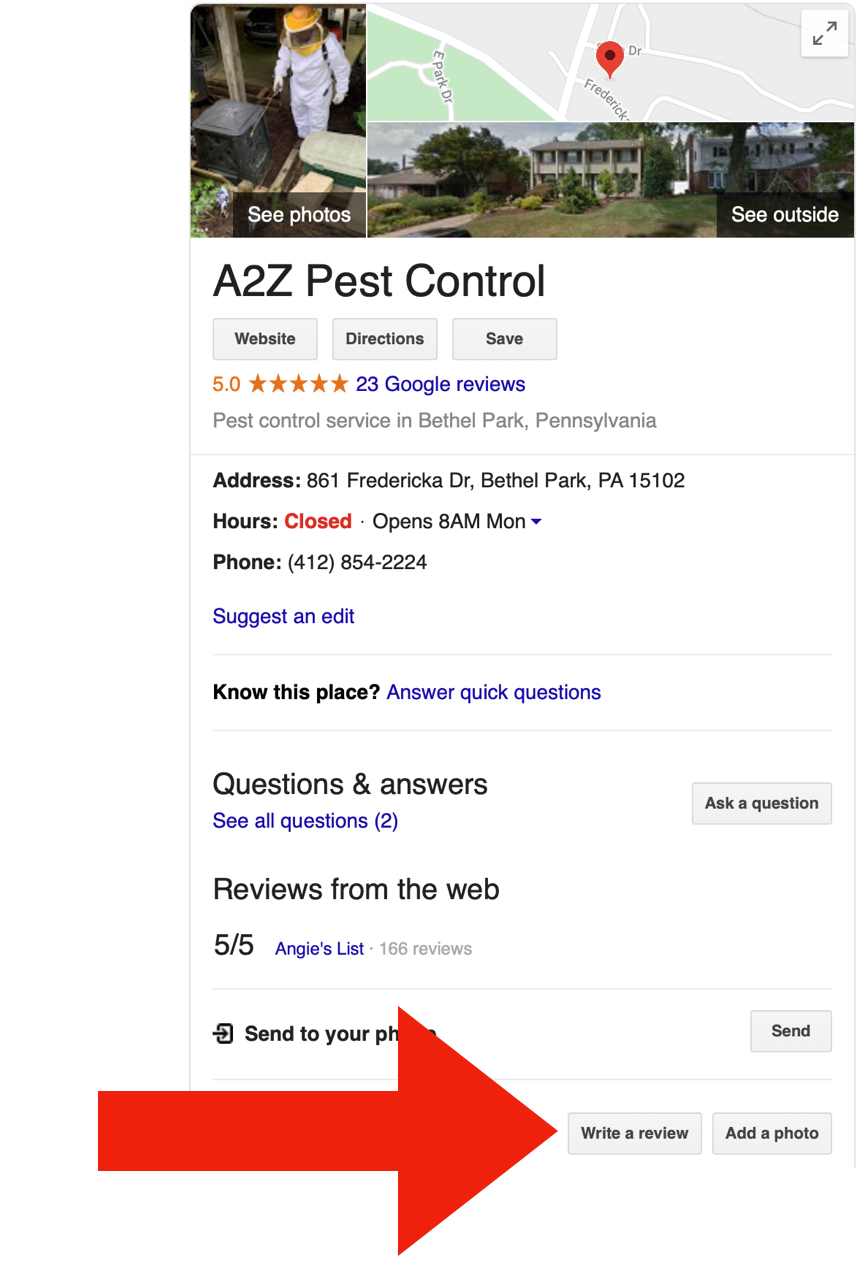Image resolution: width=868 pixels, height=1288 pixels.
Task: Click the send-to-phone icon
Action: tap(223, 1033)
